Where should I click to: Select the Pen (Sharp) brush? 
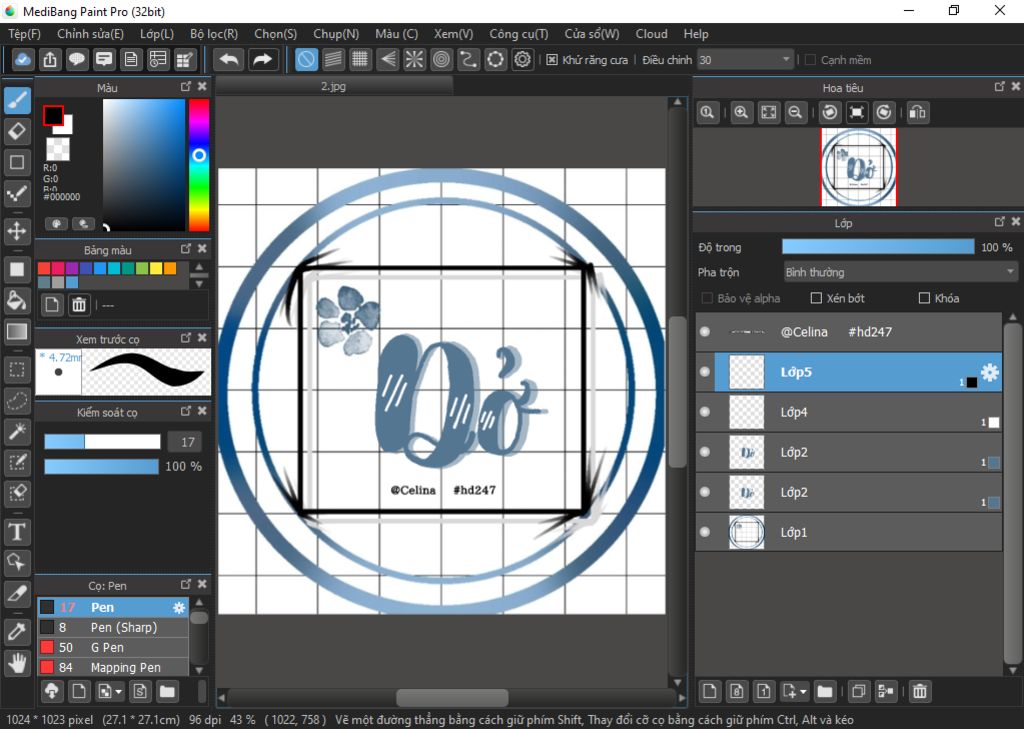point(113,627)
